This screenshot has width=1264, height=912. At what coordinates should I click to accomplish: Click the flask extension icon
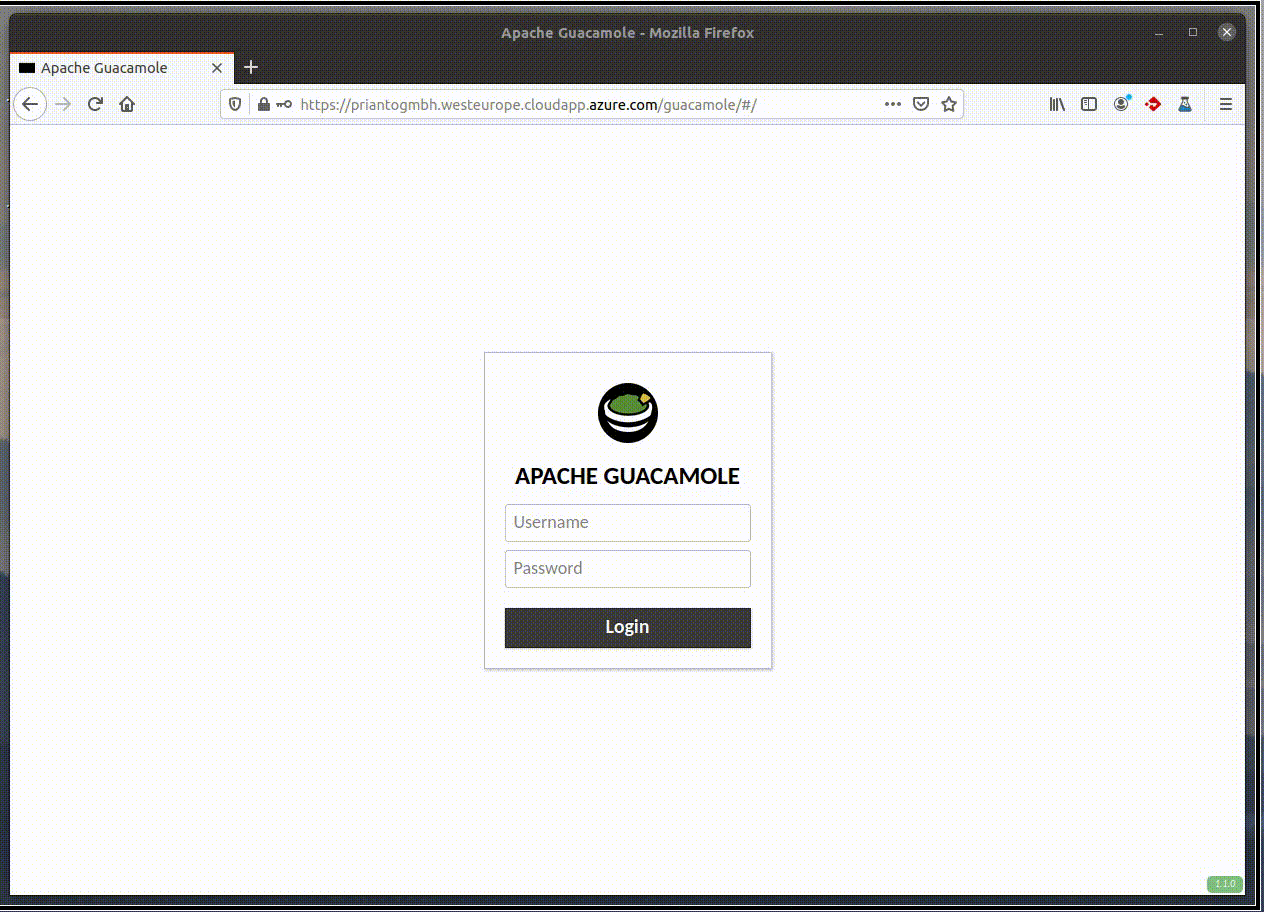(1185, 104)
